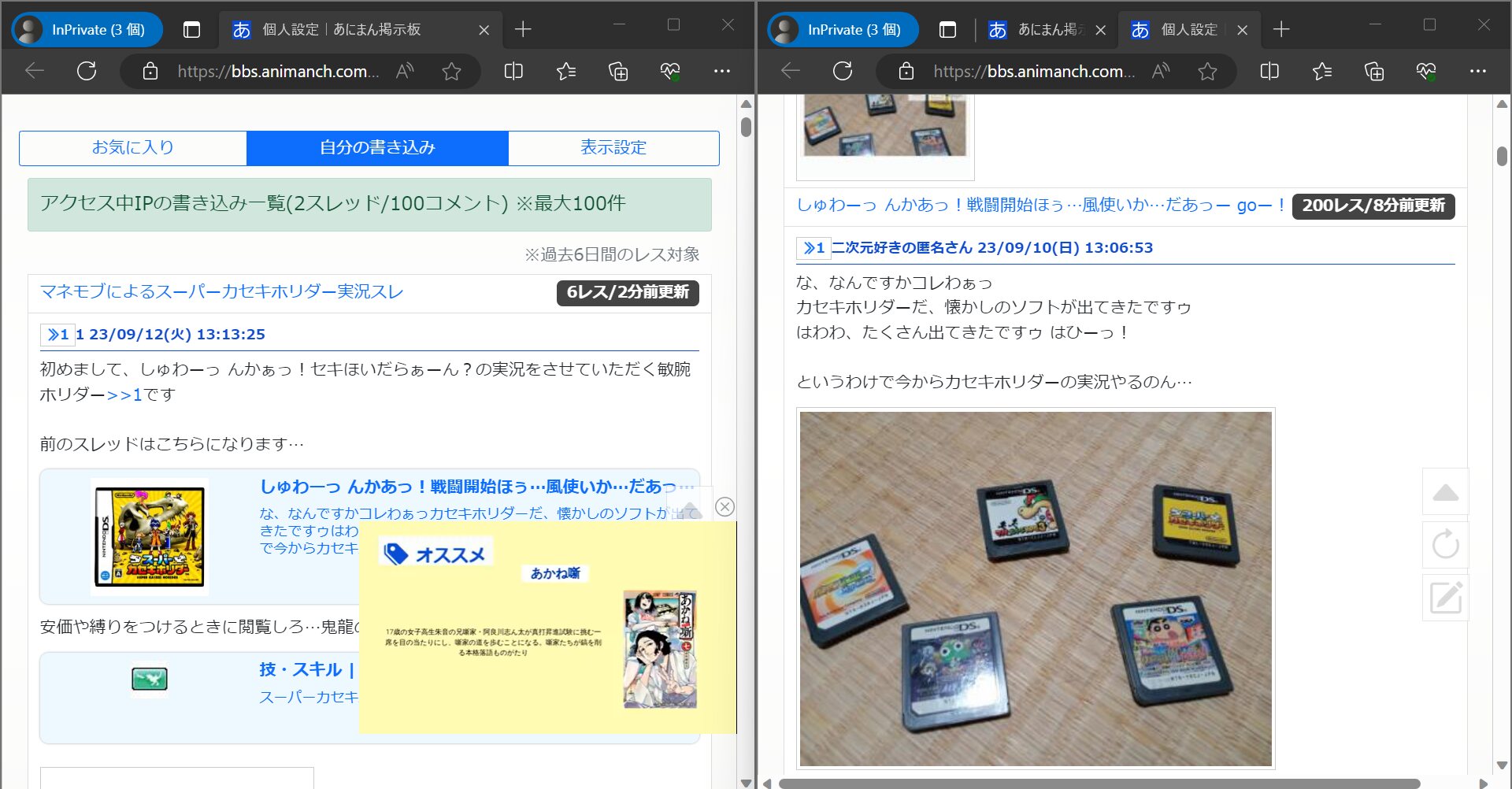Screen dimensions: 1512x789
Task: Close the yellow オススメ ad popup
Action: [x=724, y=506]
